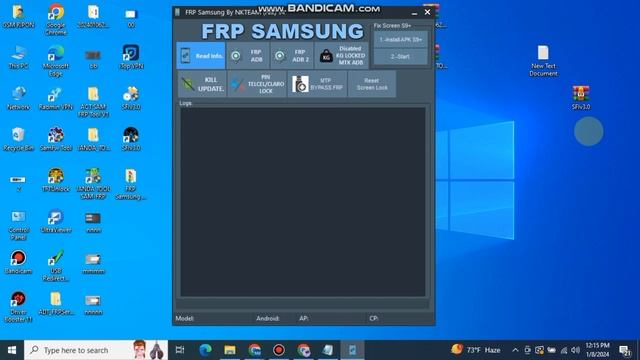Select the ACT-SAM FRP Tool V1 archive
640x360 pixels.
click(93, 102)
